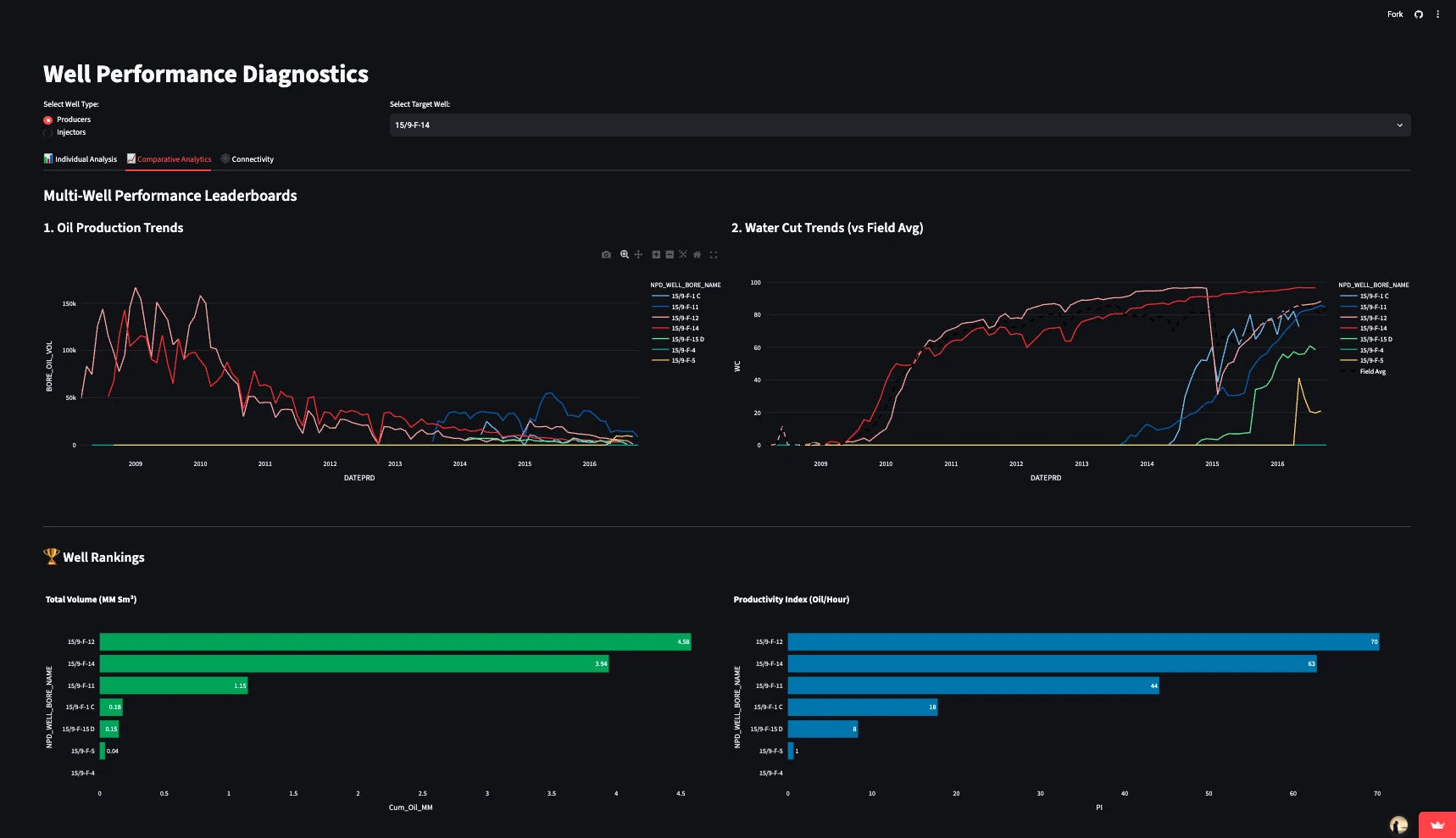
Task: Reset axes with the home icon on oil chart
Action: coord(697,254)
